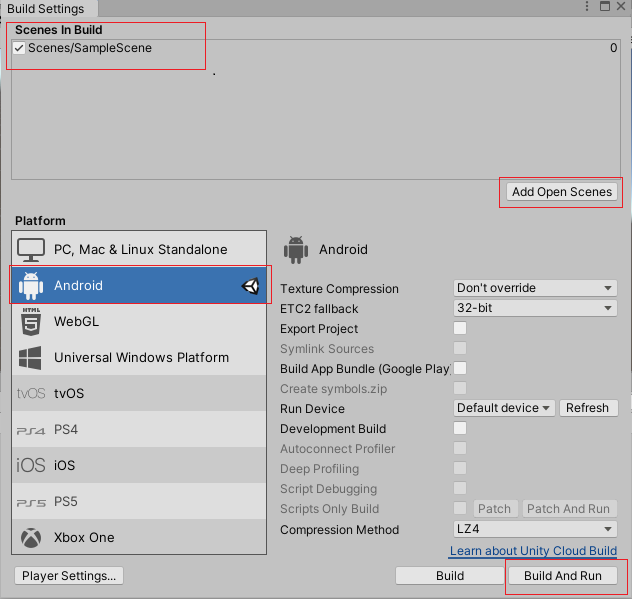The image size is (632, 599).
Task: Click the Patch button
Action: point(495,509)
